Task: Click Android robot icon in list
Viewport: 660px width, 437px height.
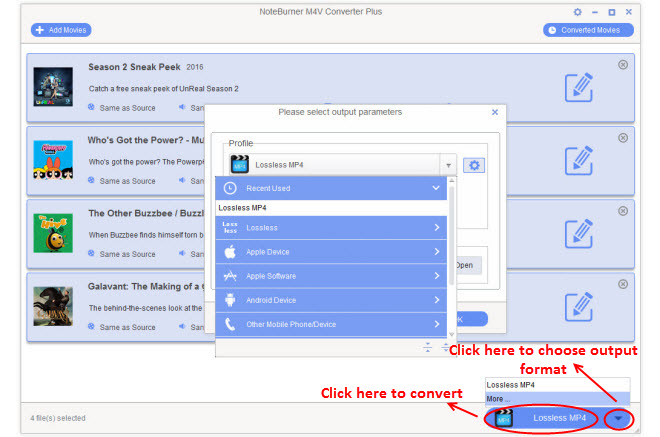Action: click(230, 300)
